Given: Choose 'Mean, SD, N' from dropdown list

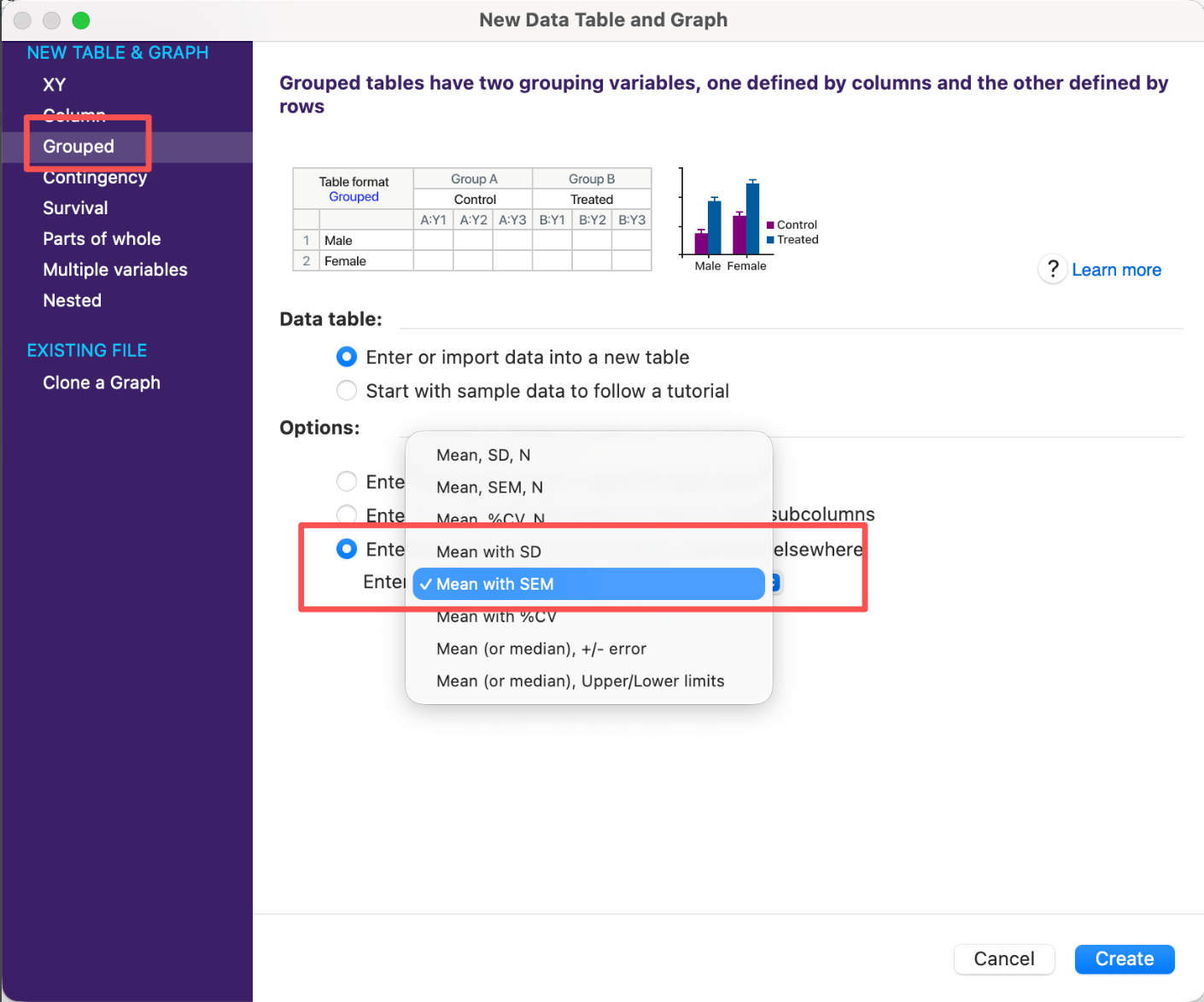Looking at the screenshot, I should (x=483, y=455).
